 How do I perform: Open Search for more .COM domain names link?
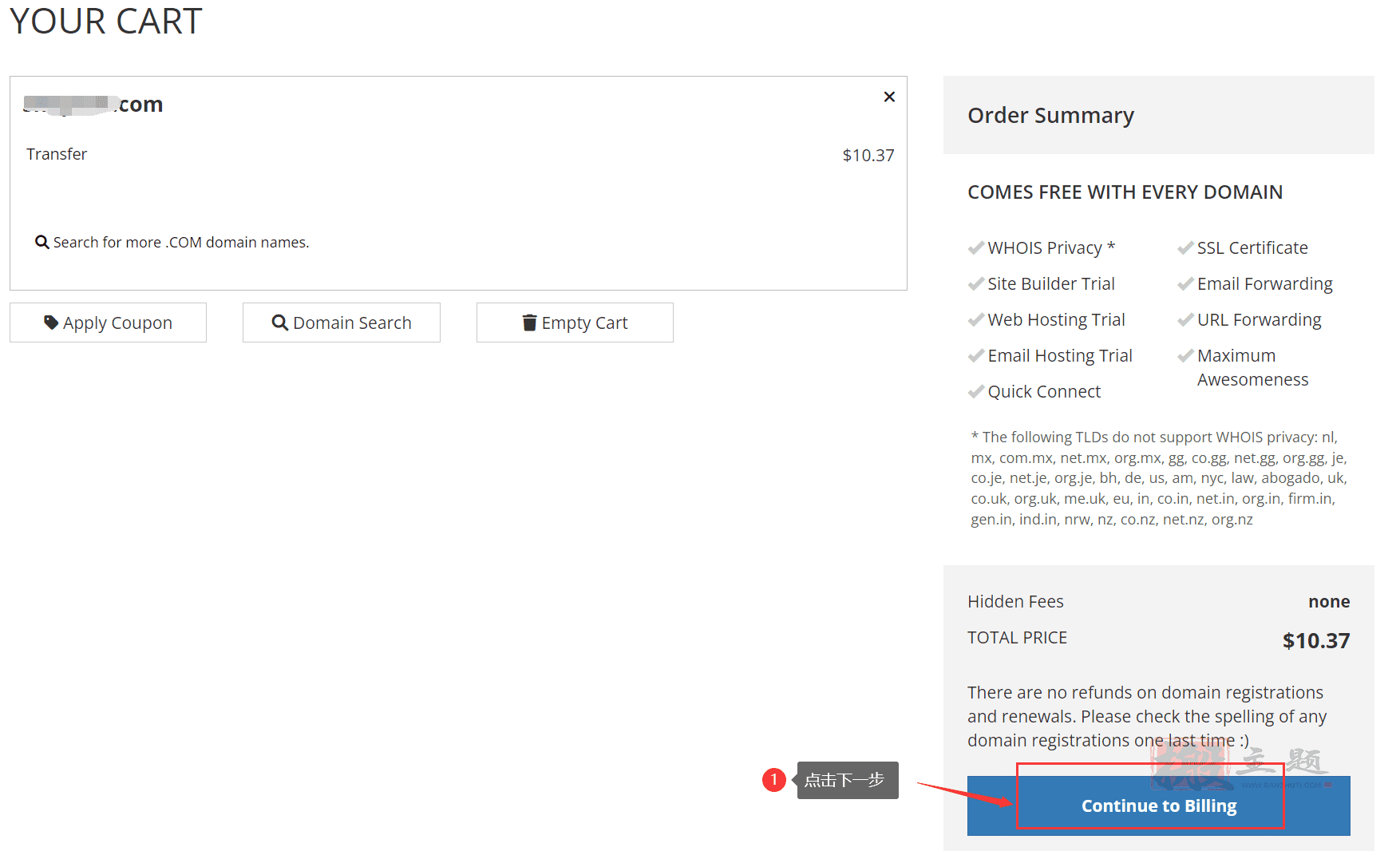pyautogui.click(x=181, y=242)
